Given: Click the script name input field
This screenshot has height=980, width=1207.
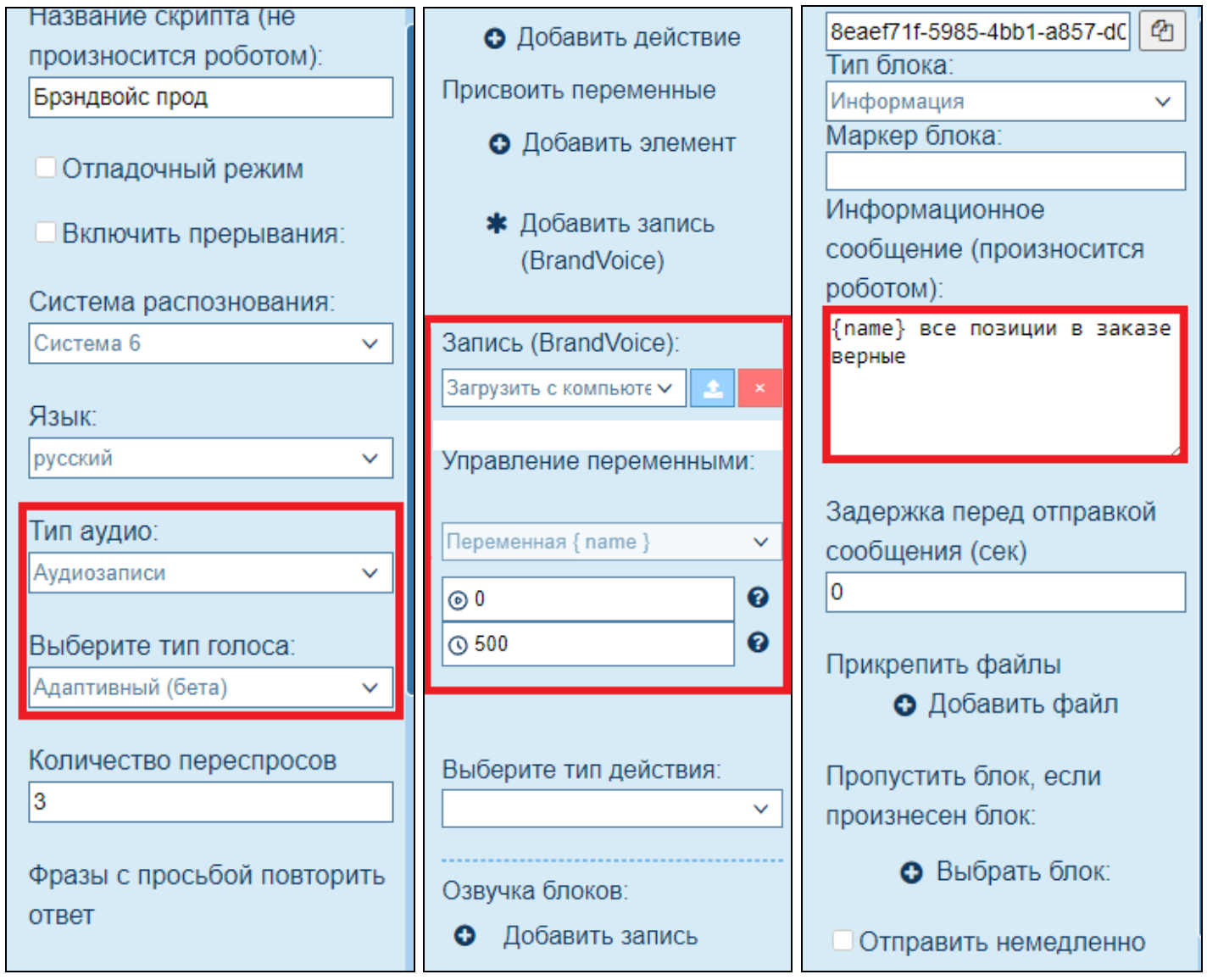Looking at the screenshot, I should pos(210,97).
